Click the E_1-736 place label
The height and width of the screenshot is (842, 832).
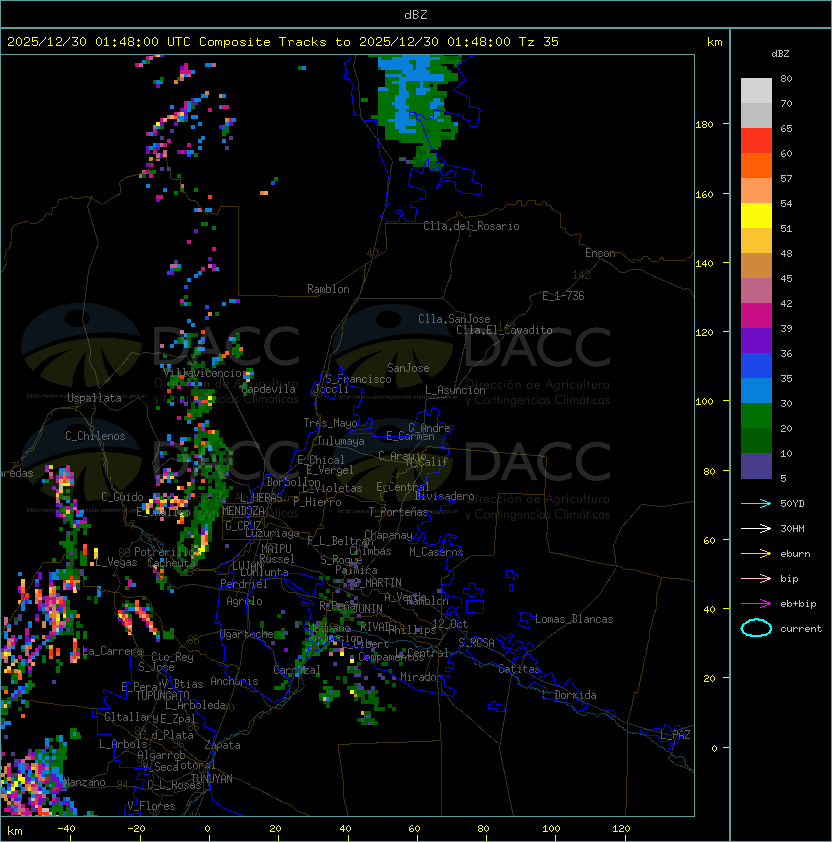pos(563,296)
